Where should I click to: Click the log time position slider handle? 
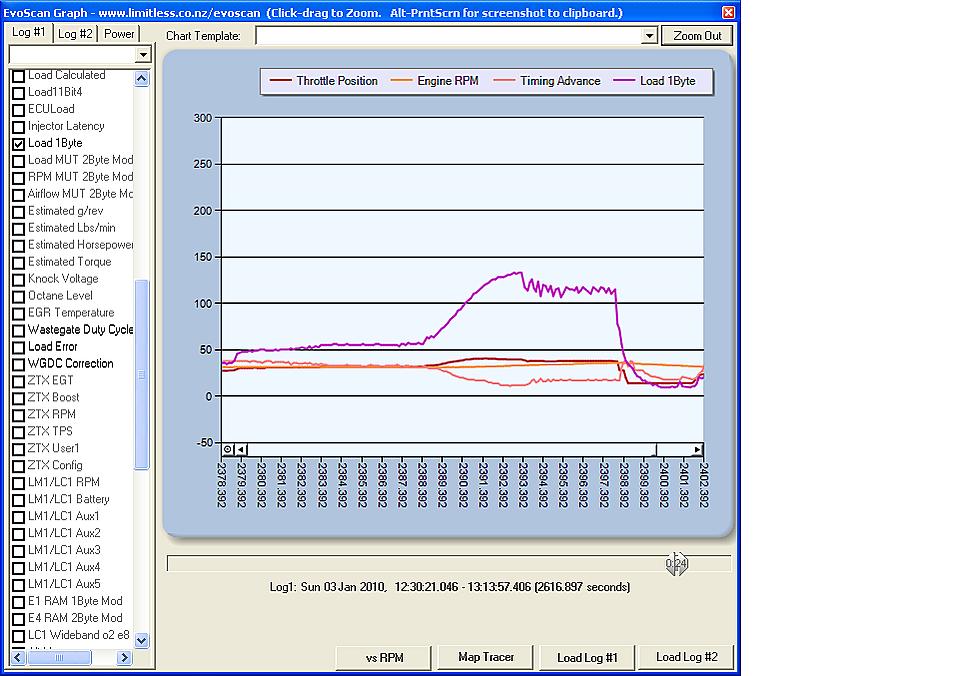tap(677, 563)
